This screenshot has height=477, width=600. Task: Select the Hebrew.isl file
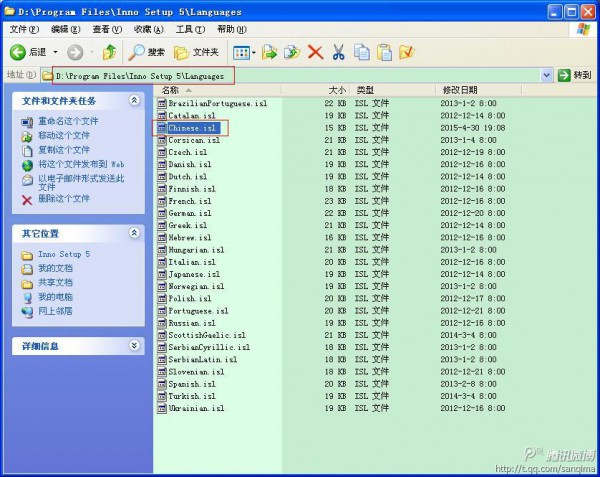[x=190, y=238]
